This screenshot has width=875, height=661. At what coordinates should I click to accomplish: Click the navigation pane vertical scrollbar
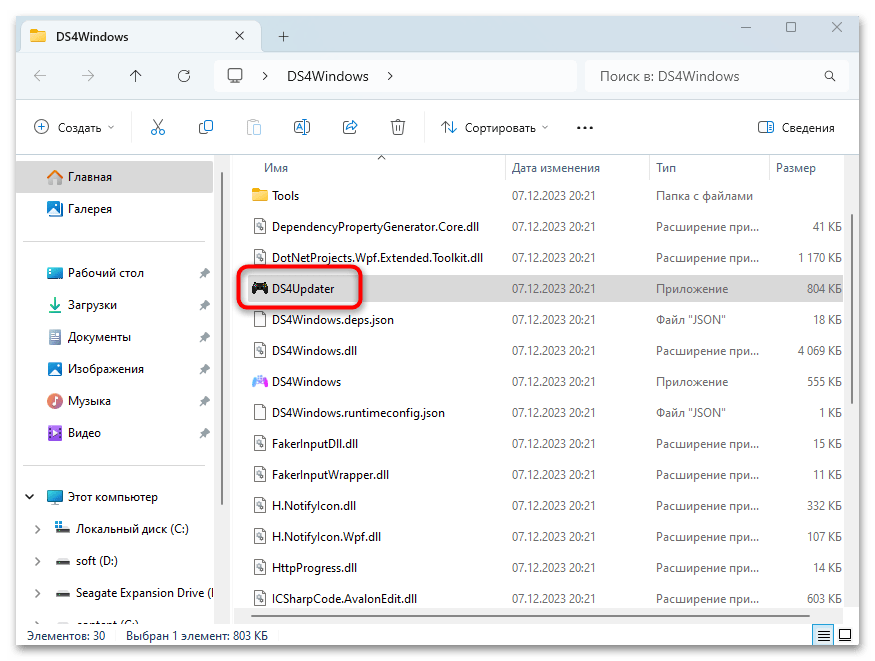[222, 338]
